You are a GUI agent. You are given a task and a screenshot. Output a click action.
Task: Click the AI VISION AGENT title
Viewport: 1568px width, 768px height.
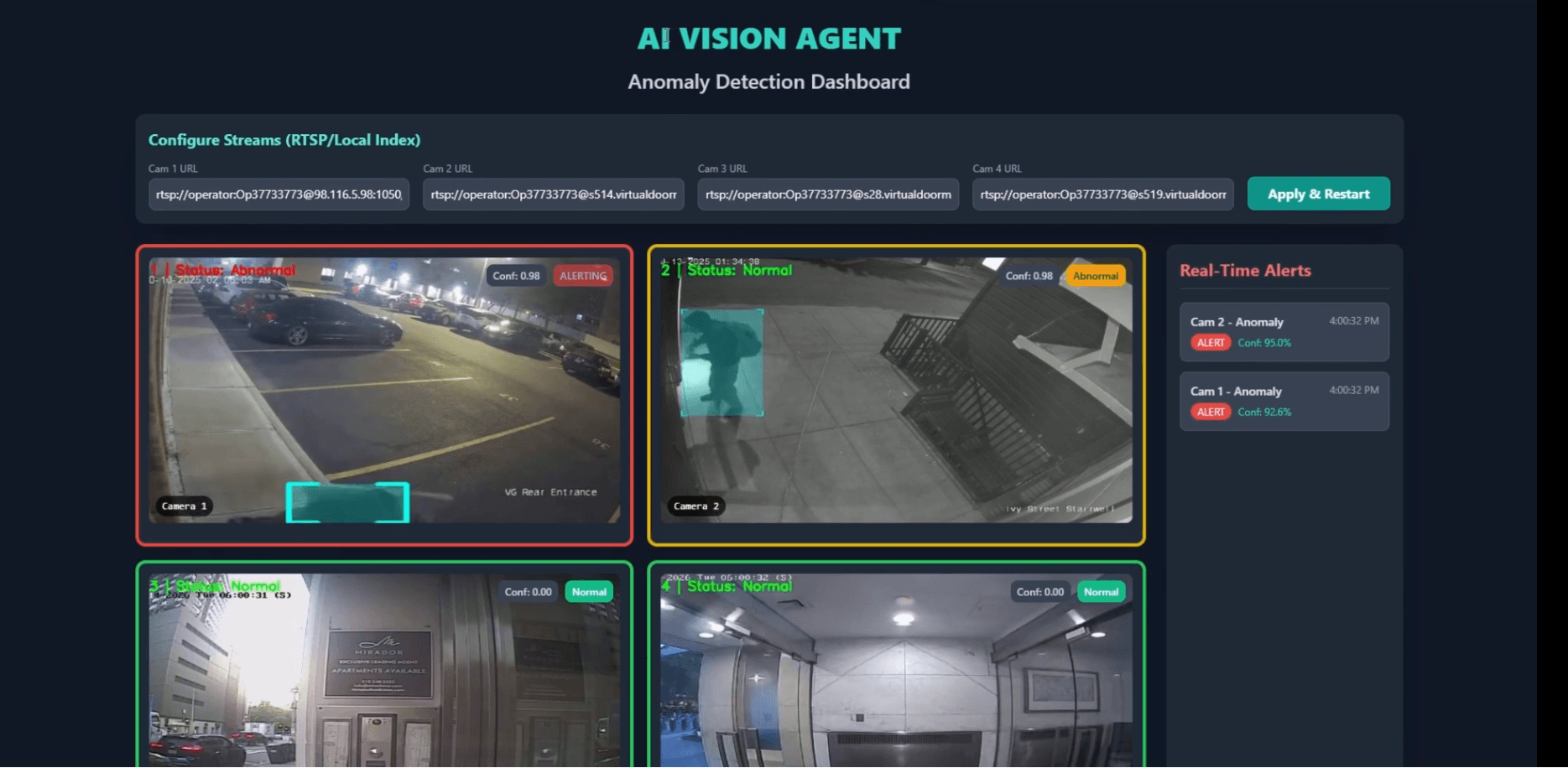coord(768,39)
